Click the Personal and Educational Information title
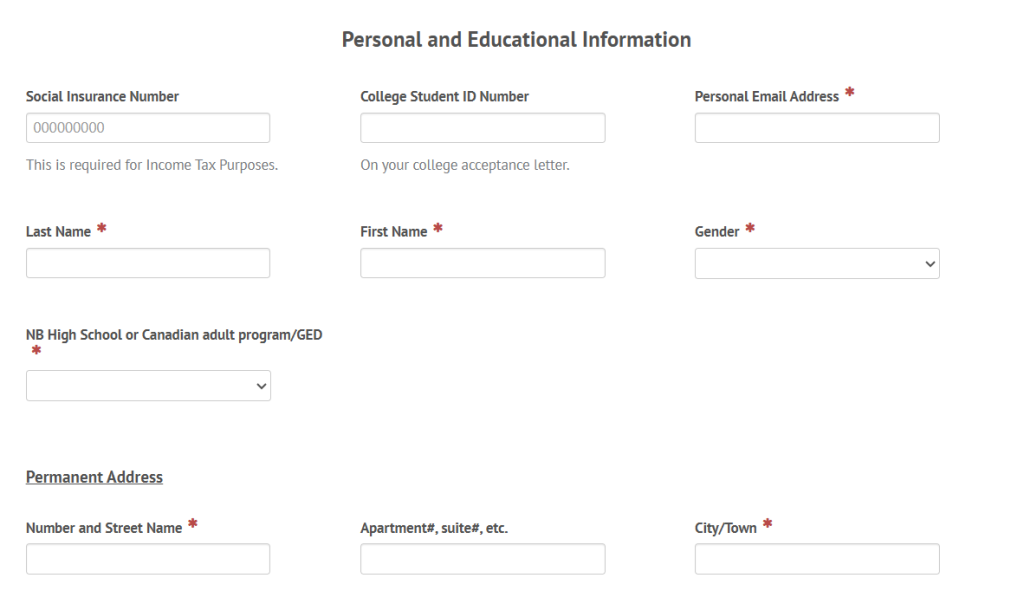 tap(516, 40)
